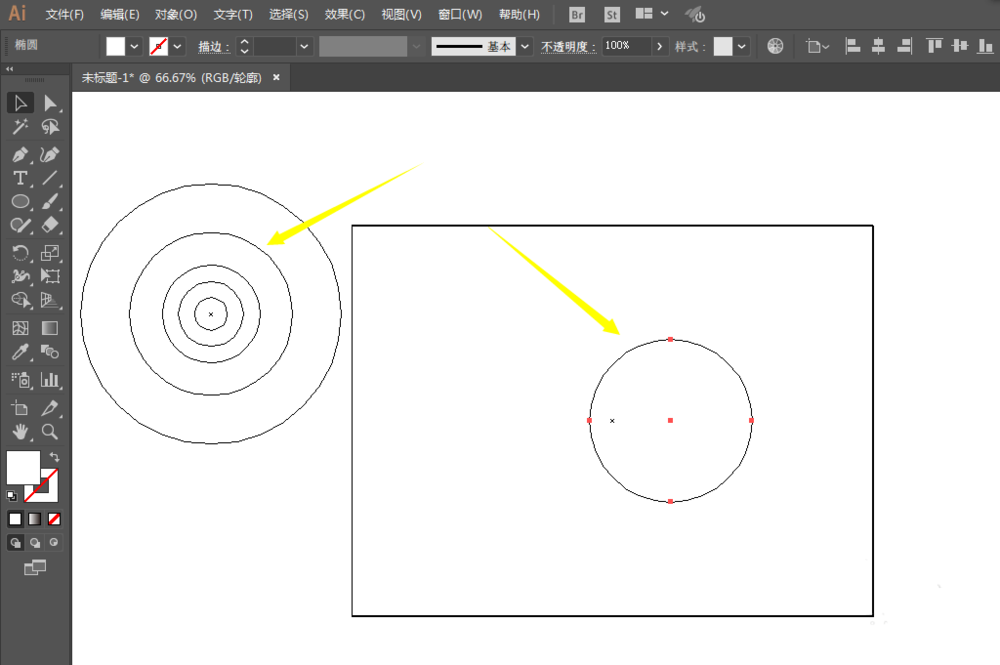This screenshot has height=665, width=1000.
Task: Activate the Hand tool
Action: coord(20,432)
